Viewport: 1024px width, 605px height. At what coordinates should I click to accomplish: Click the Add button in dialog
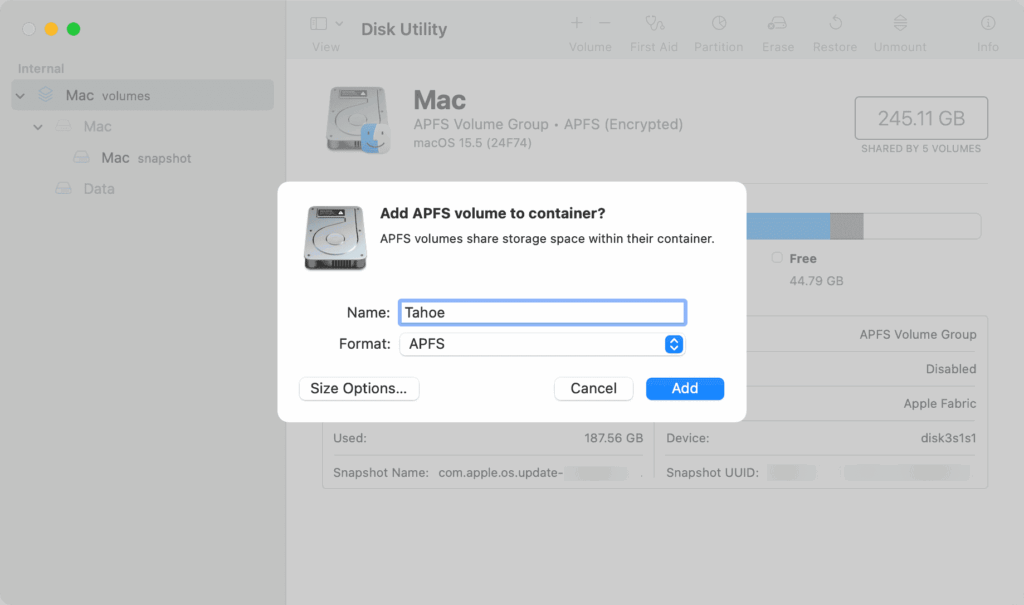684,389
